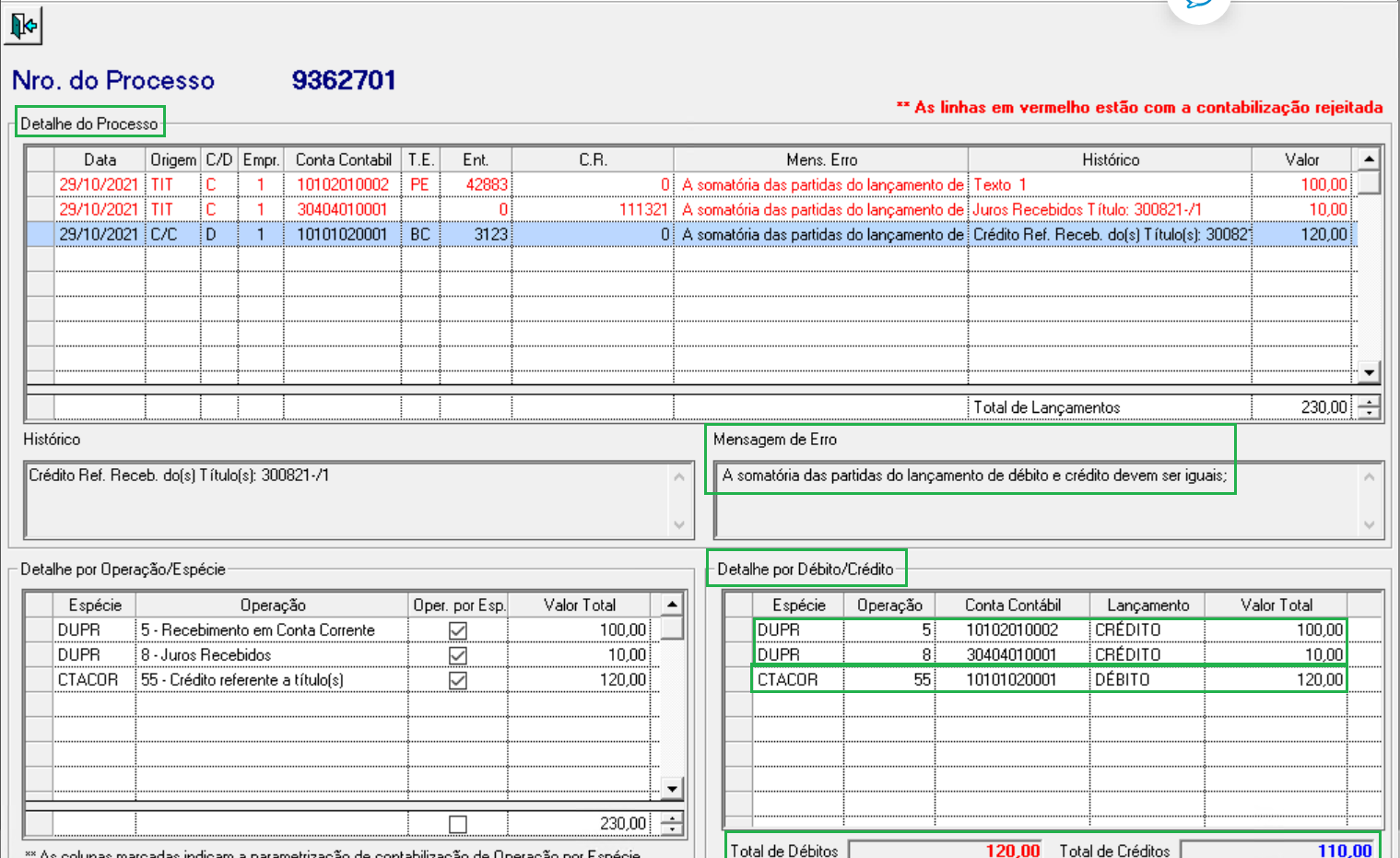
Task: Click Valor Total 120,00 in Débito/Crédito grid
Action: click(x=1276, y=680)
